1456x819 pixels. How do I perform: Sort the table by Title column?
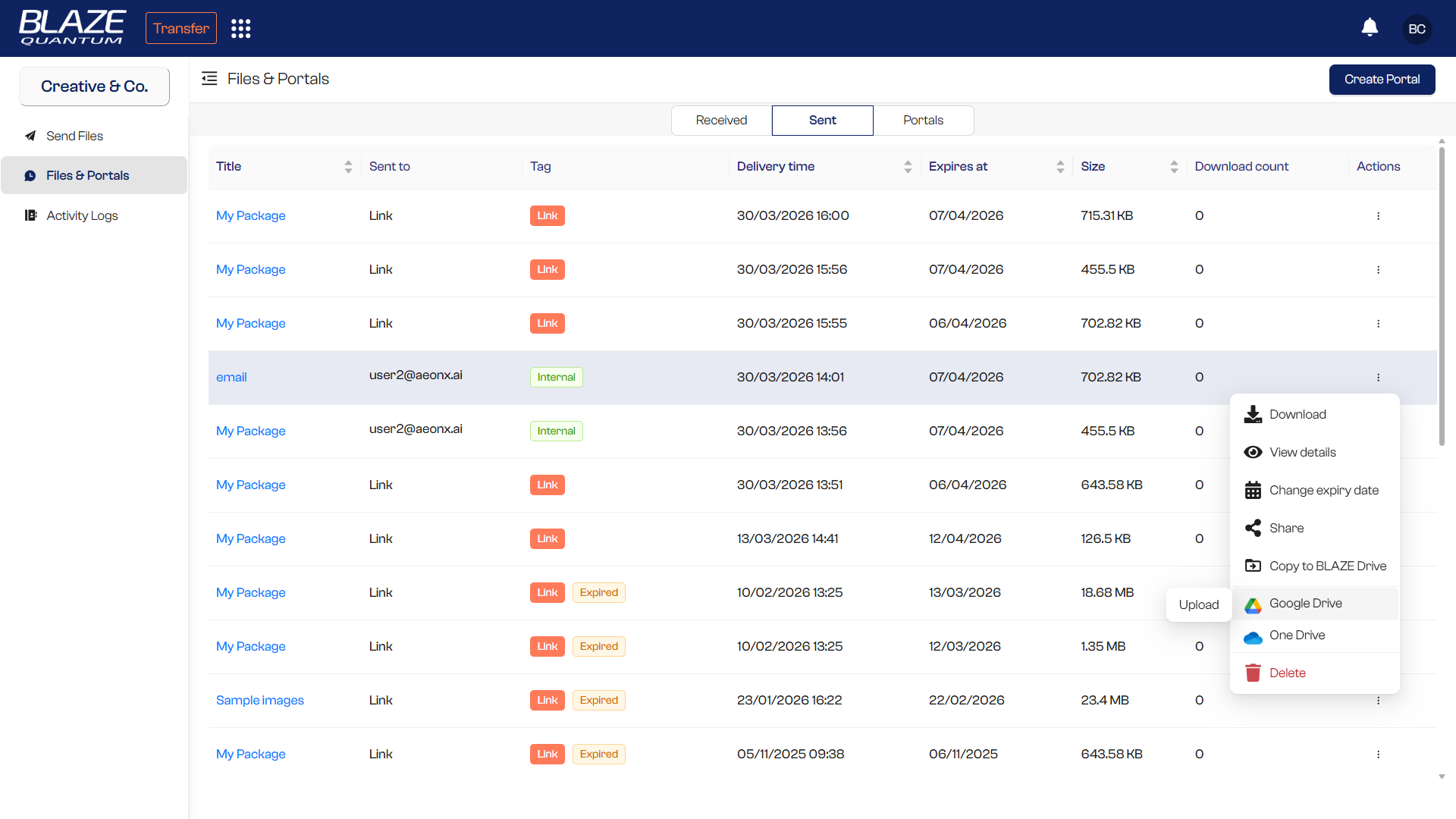tap(349, 166)
